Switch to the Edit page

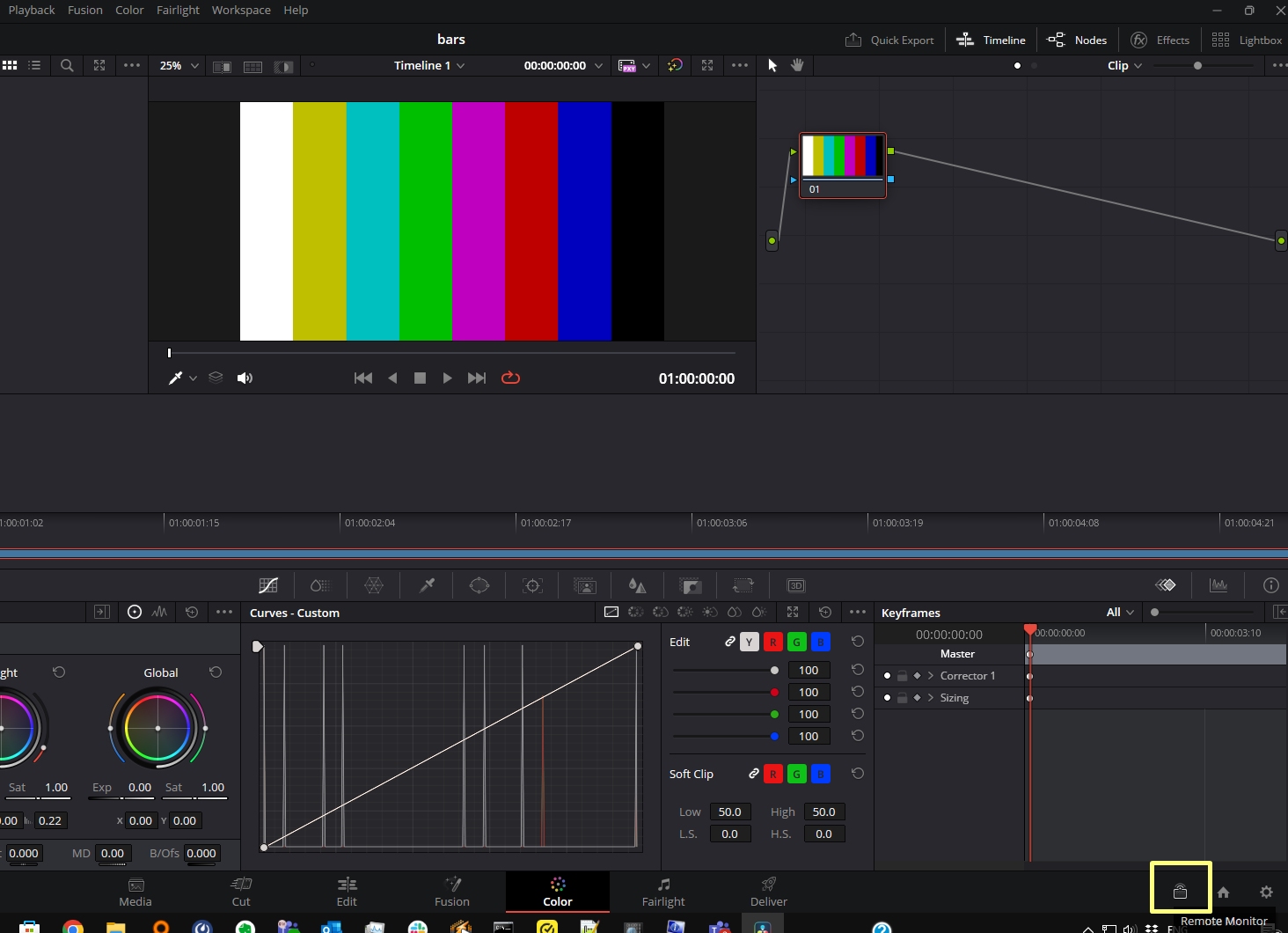pyautogui.click(x=347, y=892)
